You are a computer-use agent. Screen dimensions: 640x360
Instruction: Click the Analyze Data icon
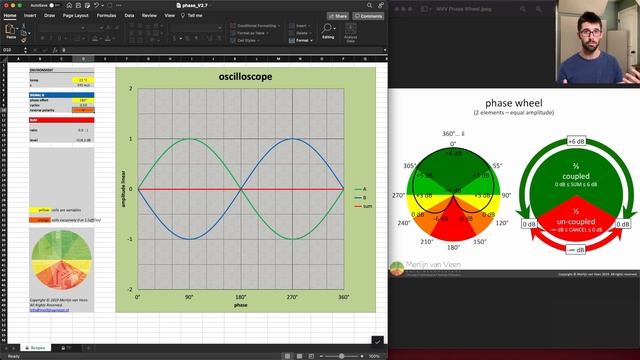[350, 33]
